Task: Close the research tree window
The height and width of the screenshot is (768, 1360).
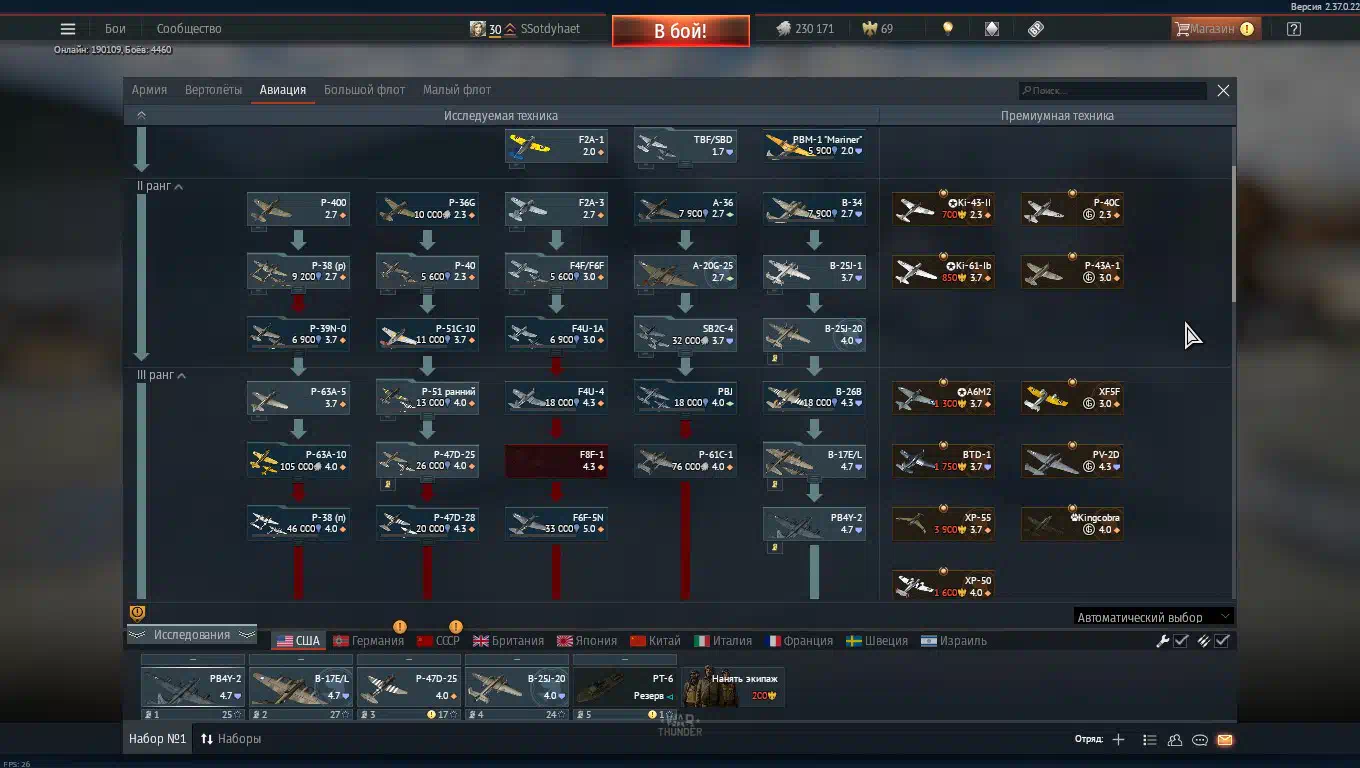Action: pyautogui.click(x=1223, y=90)
